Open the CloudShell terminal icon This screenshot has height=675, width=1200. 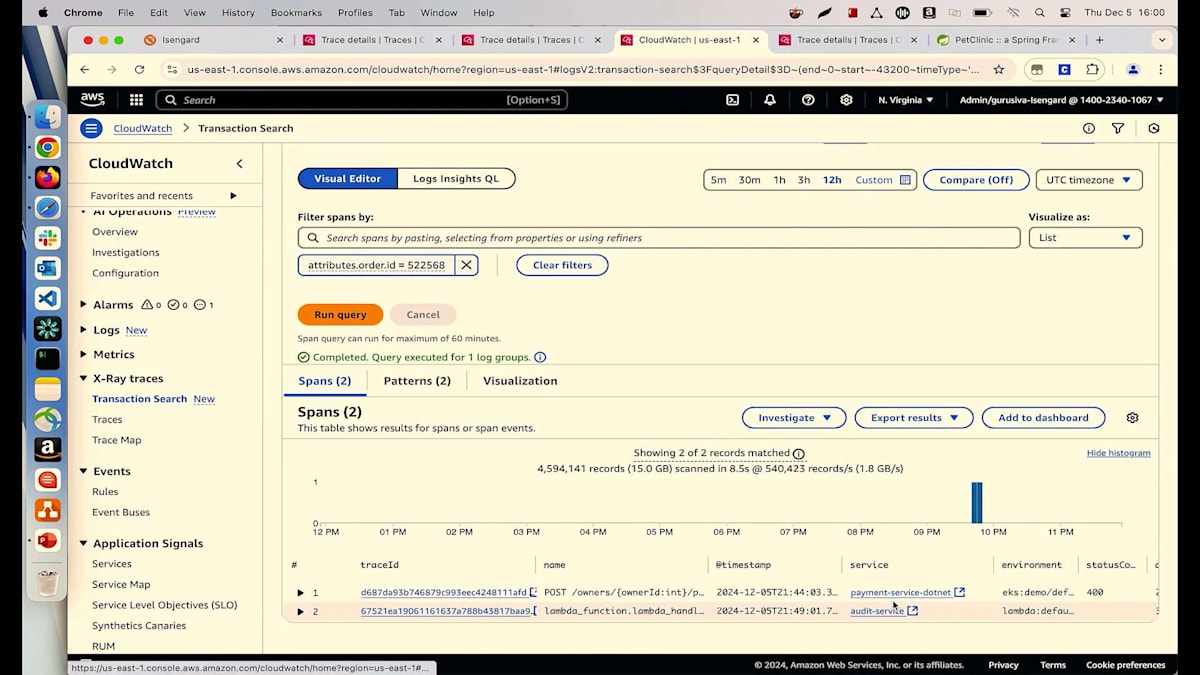point(732,100)
